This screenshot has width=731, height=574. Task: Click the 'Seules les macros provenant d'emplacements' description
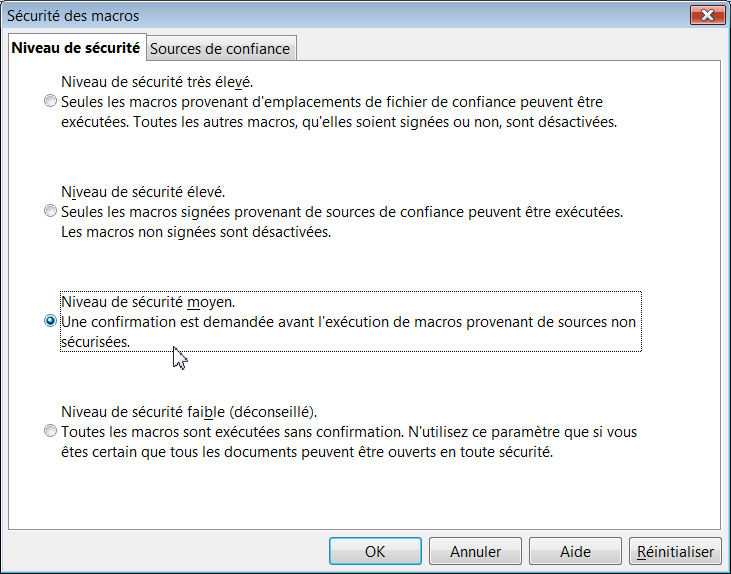332,102
